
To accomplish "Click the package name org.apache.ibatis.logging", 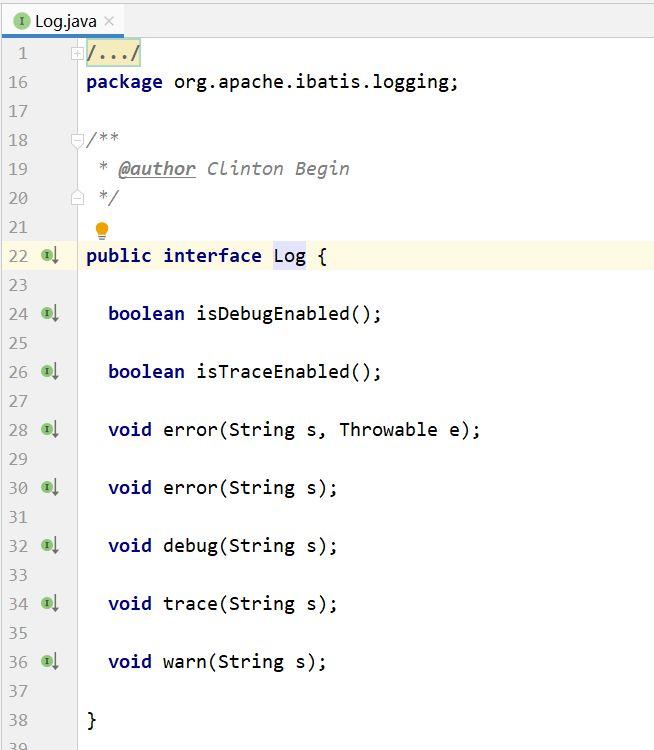I will click(313, 82).
